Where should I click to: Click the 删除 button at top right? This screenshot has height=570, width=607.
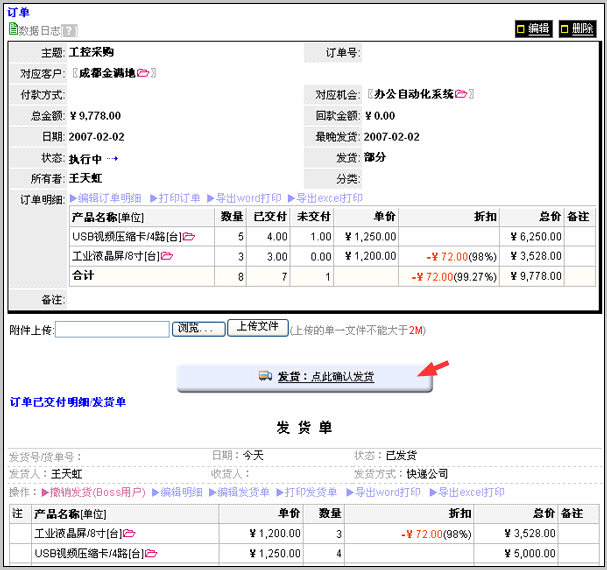[x=577, y=29]
